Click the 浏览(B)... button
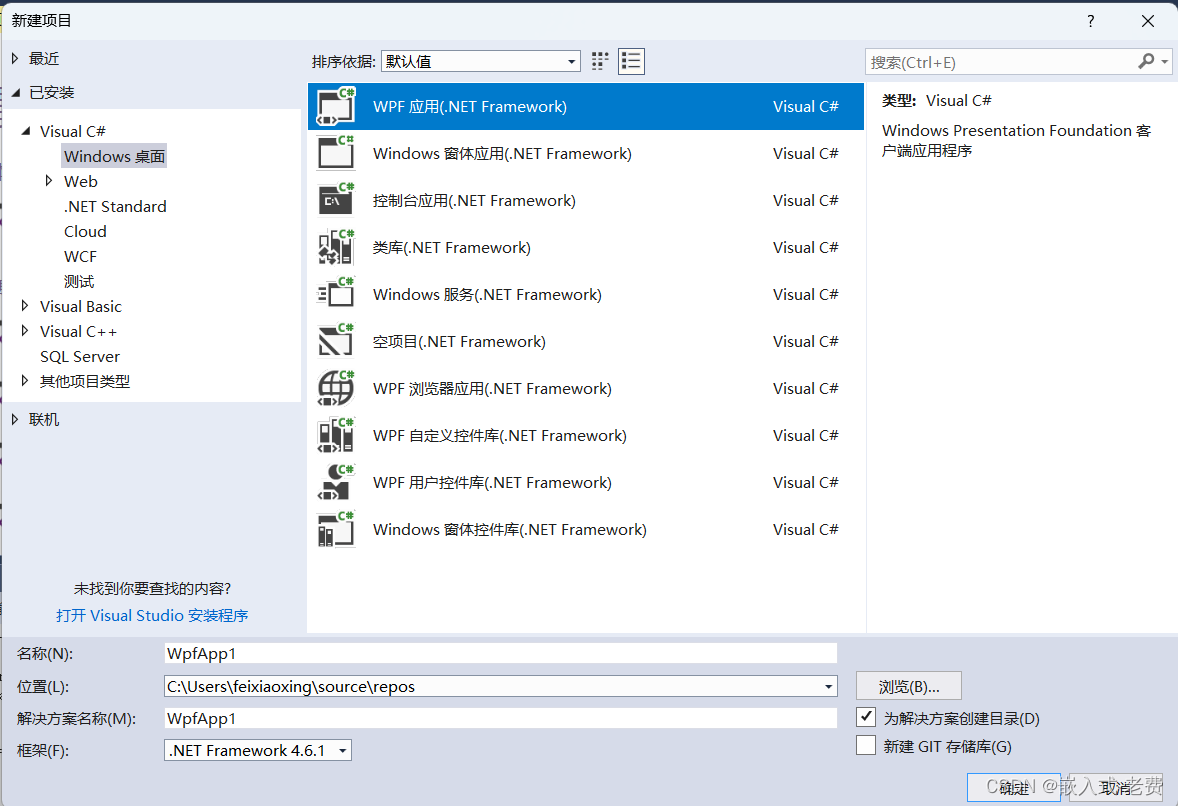The height and width of the screenshot is (806, 1178). pos(908,687)
